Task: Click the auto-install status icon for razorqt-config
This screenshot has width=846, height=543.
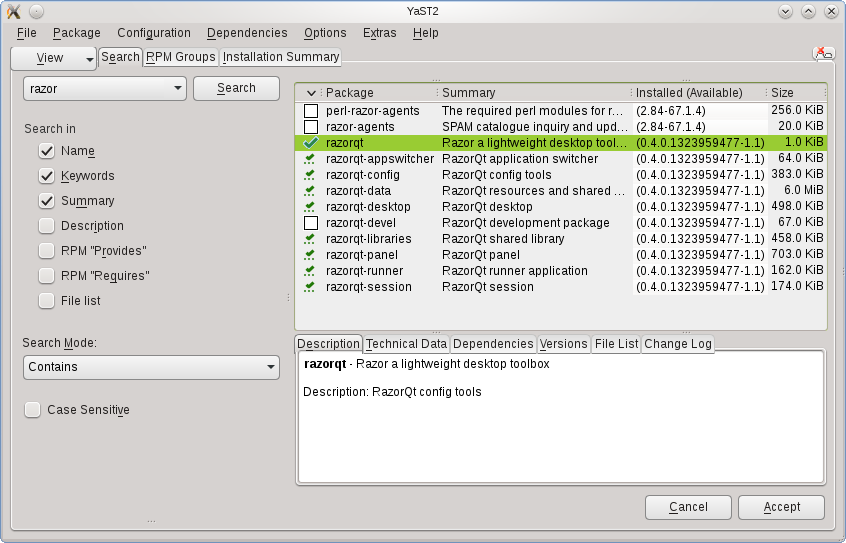Action: (x=310, y=175)
